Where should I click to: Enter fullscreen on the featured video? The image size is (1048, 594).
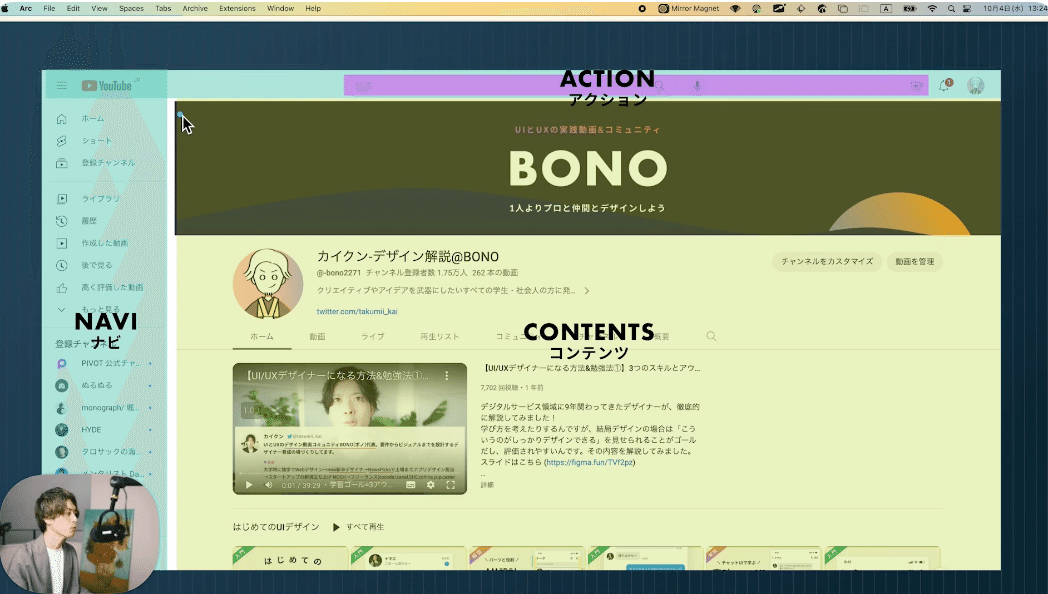pos(451,485)
